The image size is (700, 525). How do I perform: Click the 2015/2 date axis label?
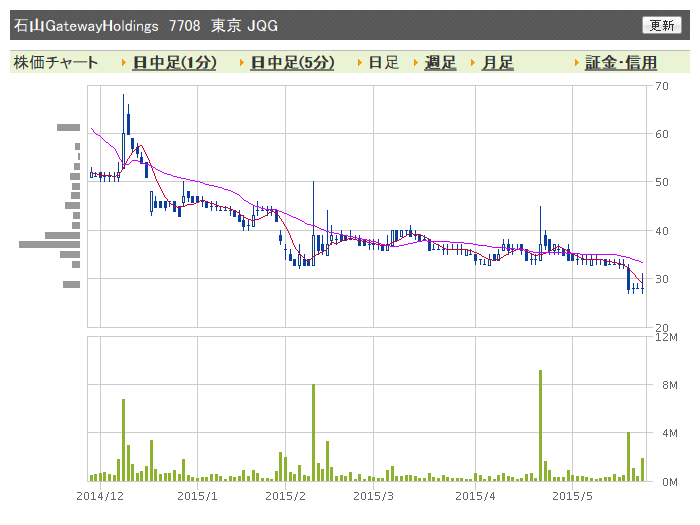tap(285, 496)
